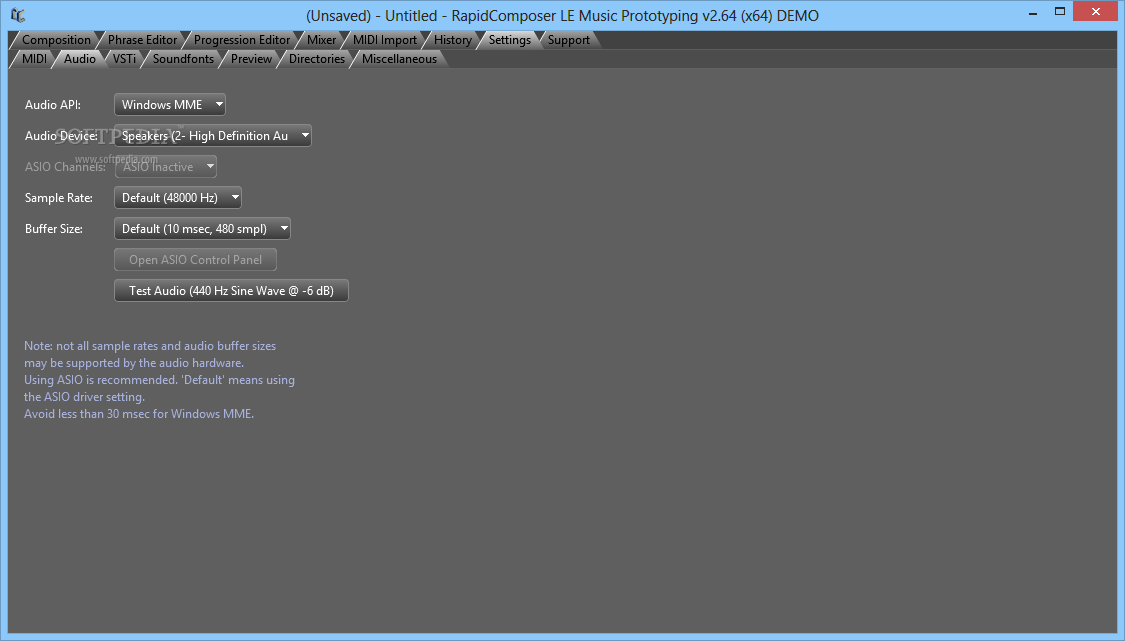This screenshot has height=641, width=1125.
Task: Open the Mixer tab
Action: click(321, 40)
